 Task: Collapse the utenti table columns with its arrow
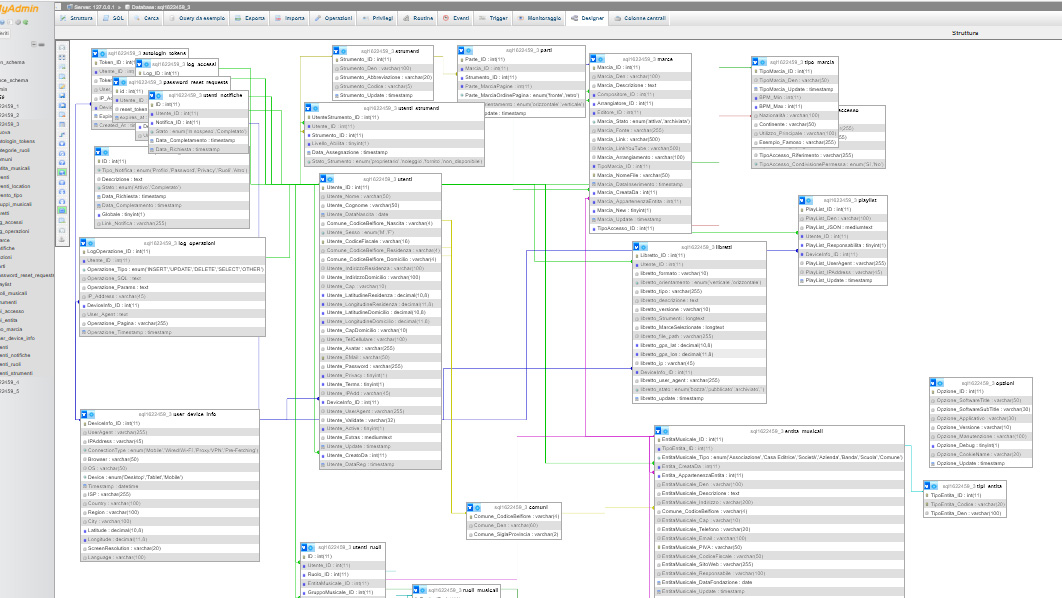(323, 179)
